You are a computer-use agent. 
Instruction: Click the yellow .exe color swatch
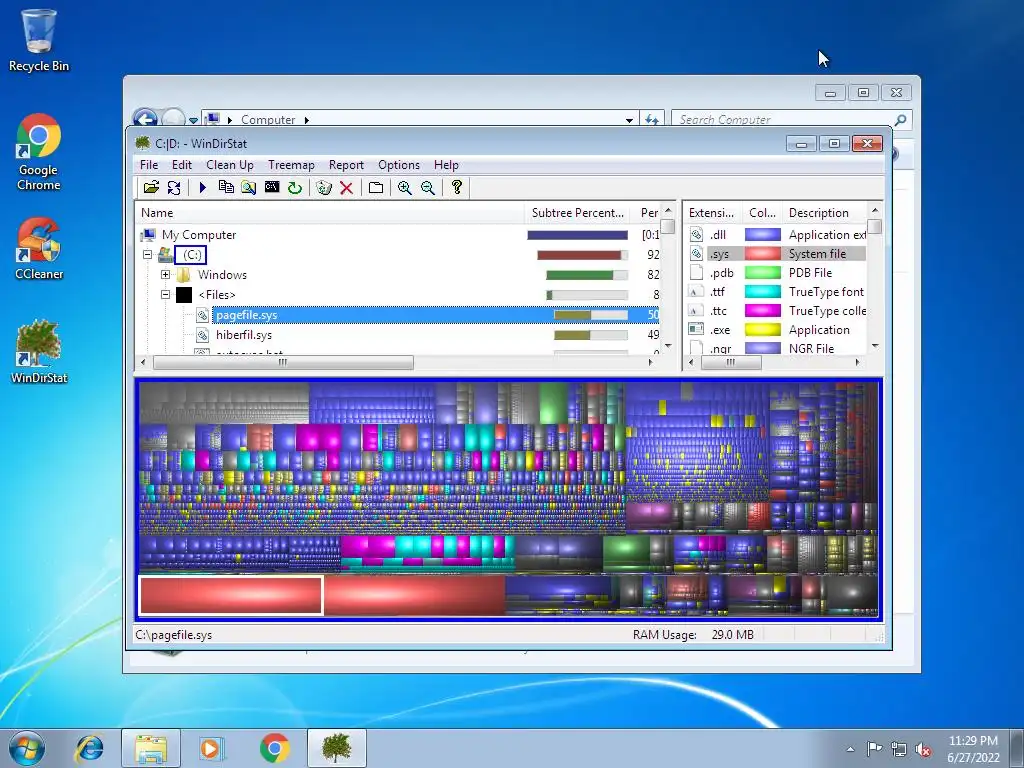[x=763, y=330]
